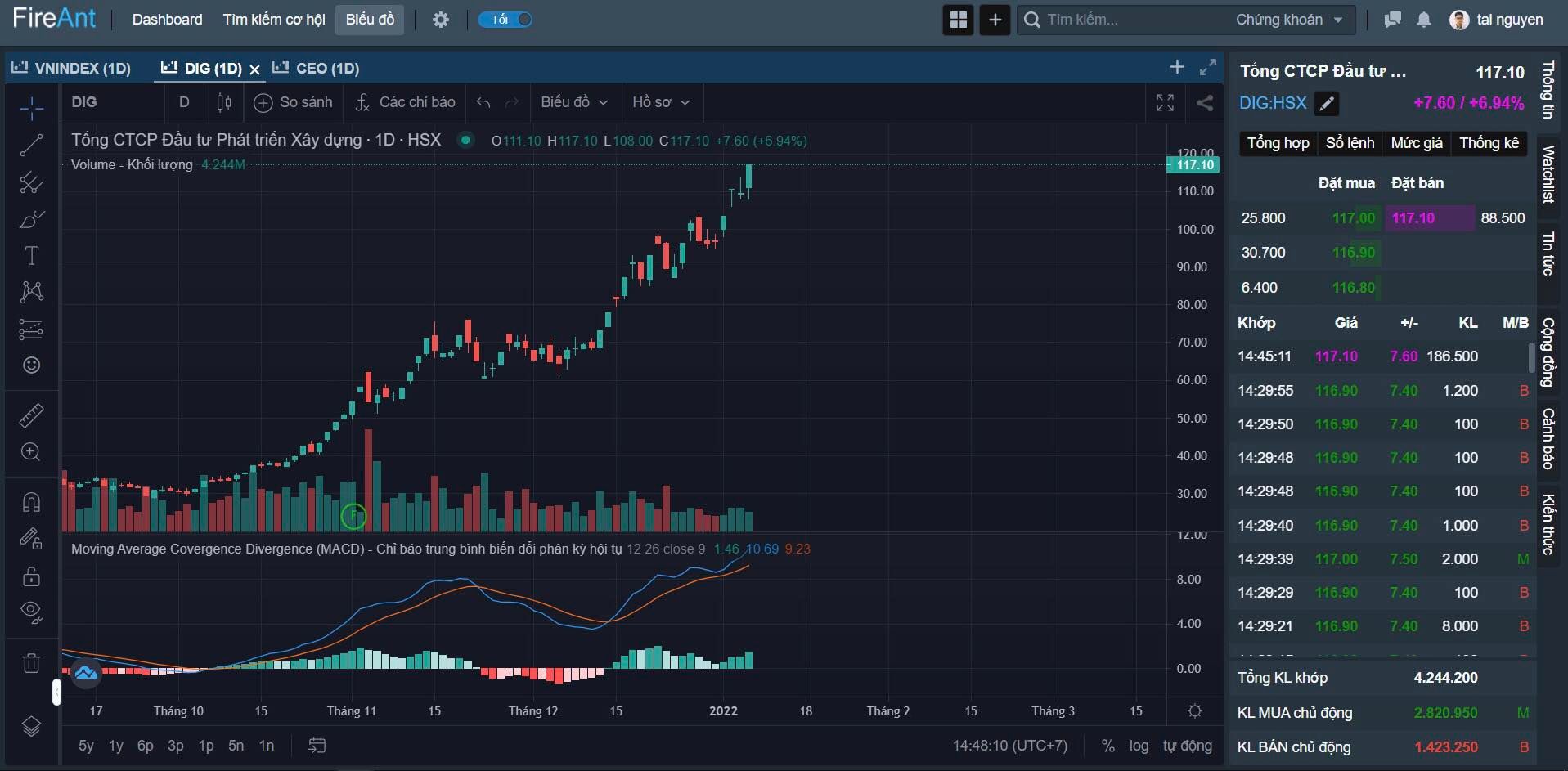Click the So sánh compare button
Viewport: 1568px width, 771px height.
294,102
